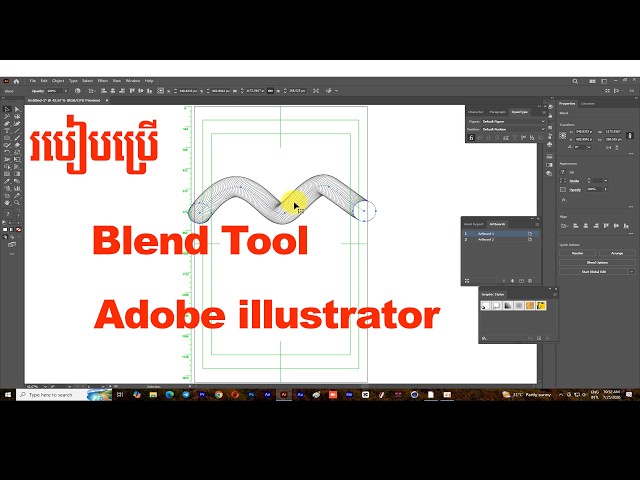The height and width of the screenshot is (480, 640).
Task: Select the Artboard 2 row in Artboards panel
Action: 501,240
